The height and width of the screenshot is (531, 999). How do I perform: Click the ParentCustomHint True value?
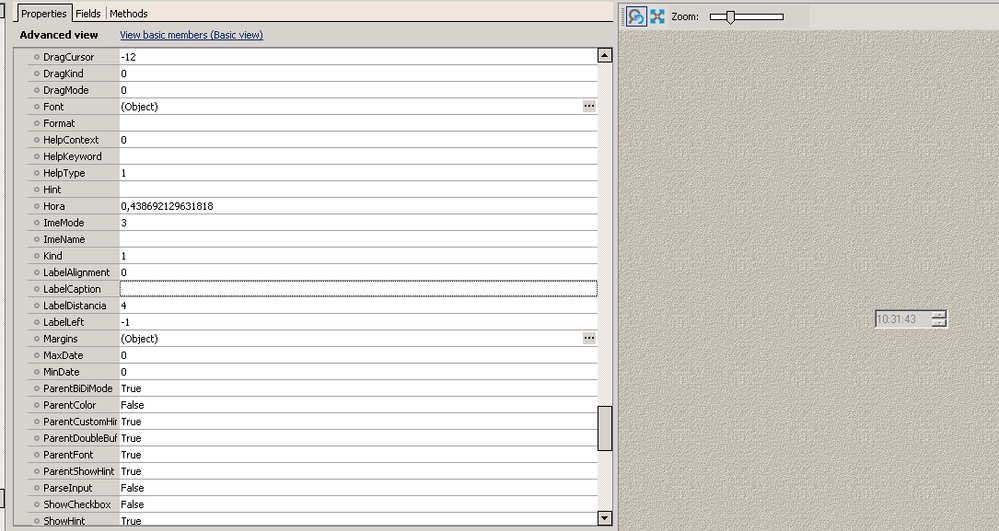click(x=131, y=421)
